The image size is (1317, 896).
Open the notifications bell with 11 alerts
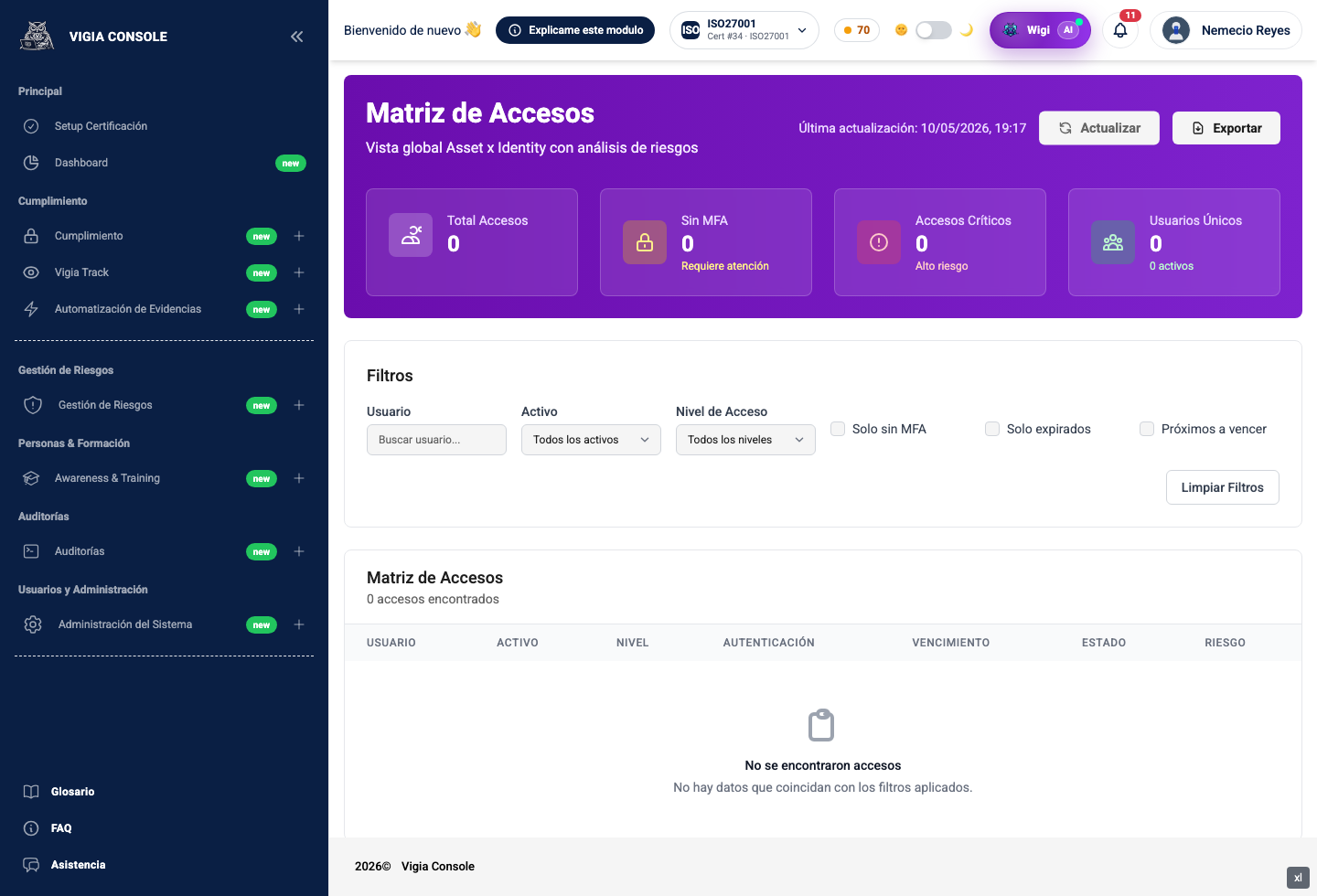(1120, 30)
